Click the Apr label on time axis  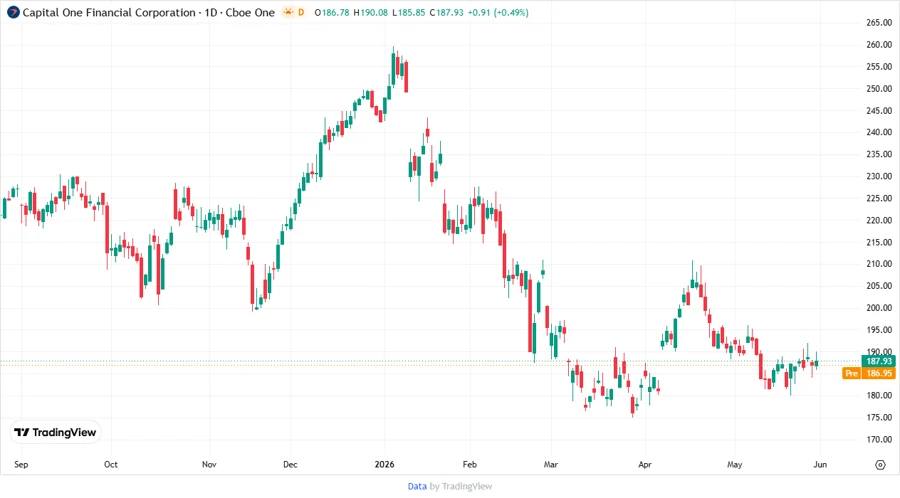pos(645,464)
